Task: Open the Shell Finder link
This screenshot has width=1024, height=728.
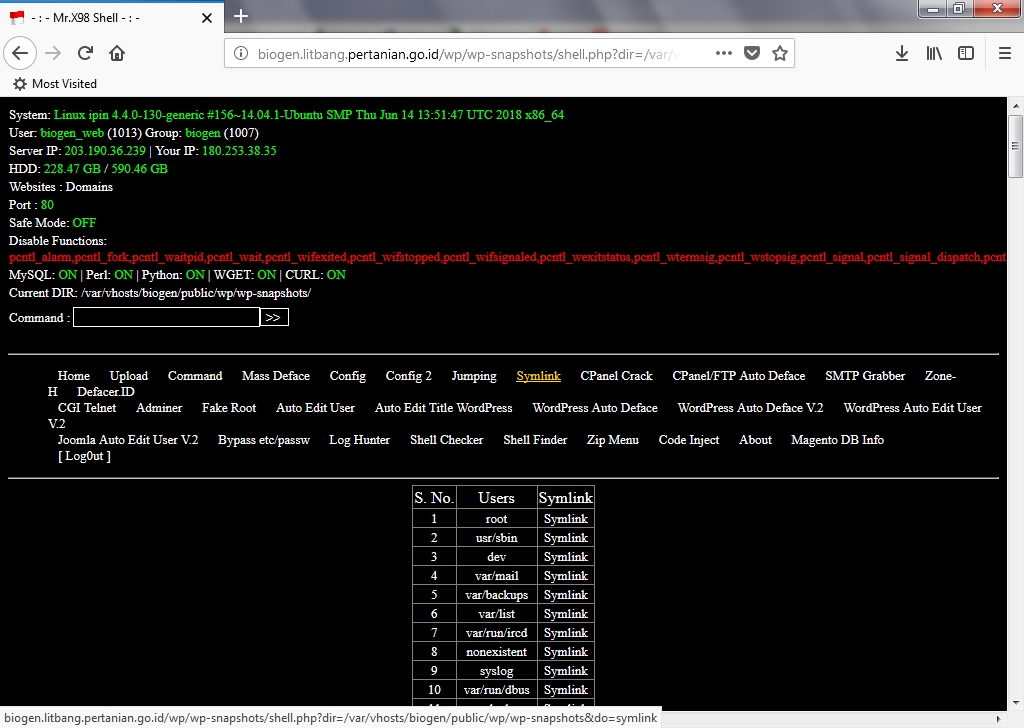Action: (x=535, y=440)
